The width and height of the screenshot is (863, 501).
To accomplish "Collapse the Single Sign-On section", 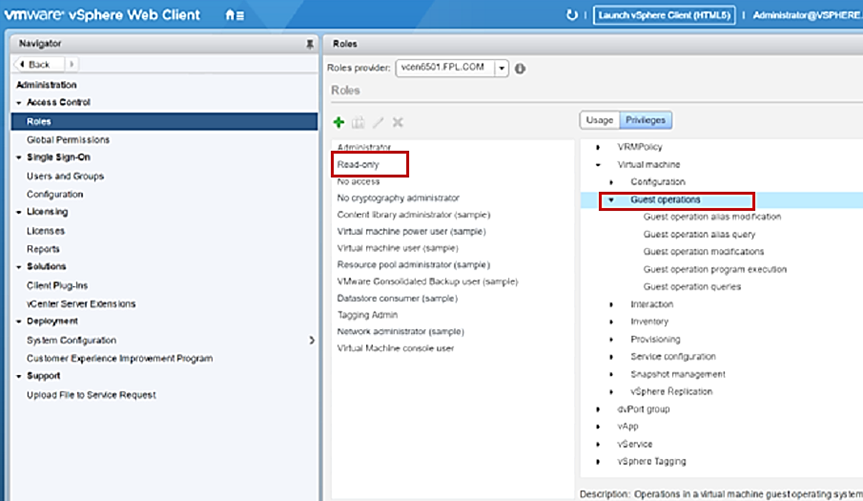I will (x=19, y=157).
